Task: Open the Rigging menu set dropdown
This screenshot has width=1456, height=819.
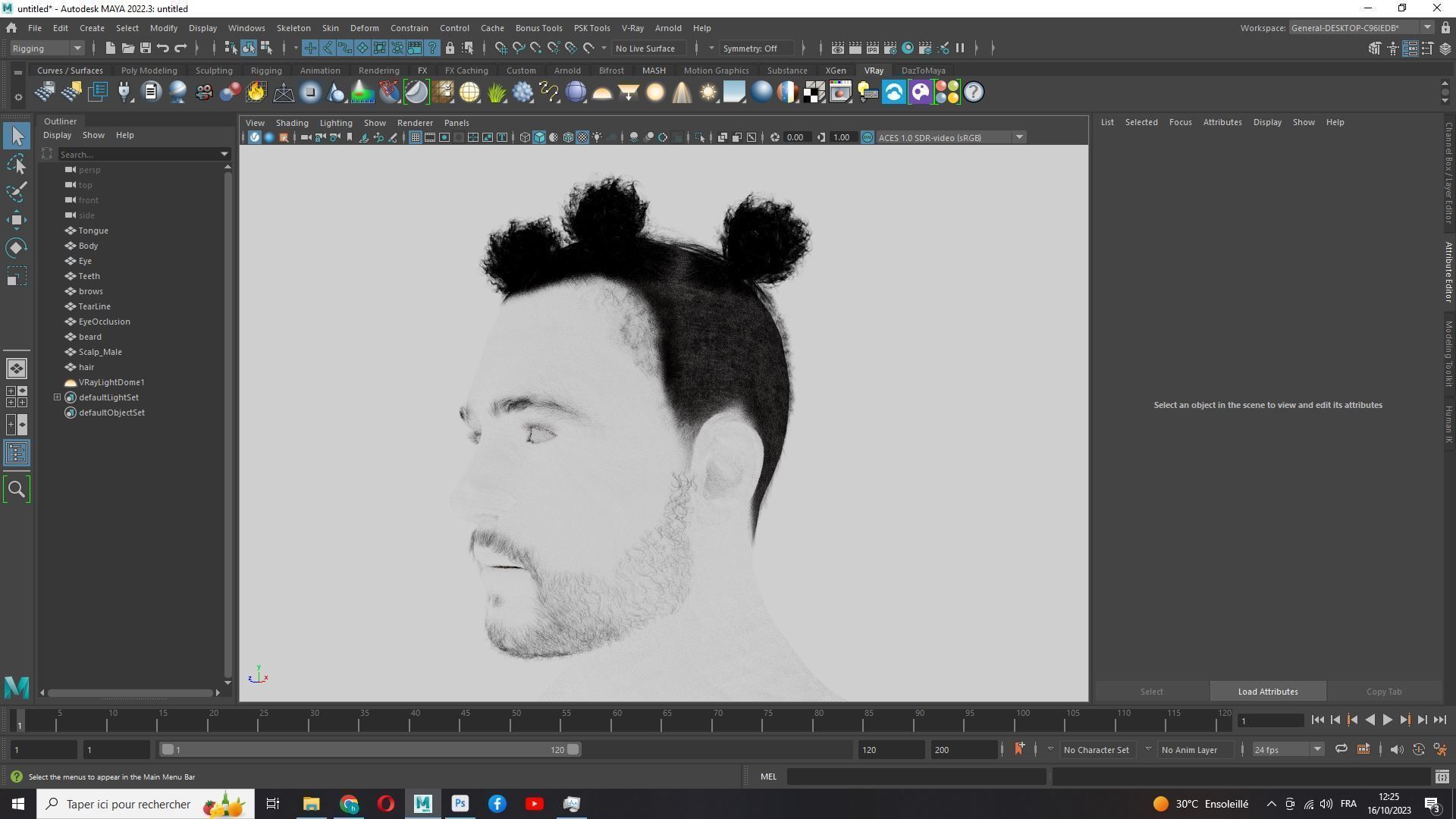Action: 47,48
